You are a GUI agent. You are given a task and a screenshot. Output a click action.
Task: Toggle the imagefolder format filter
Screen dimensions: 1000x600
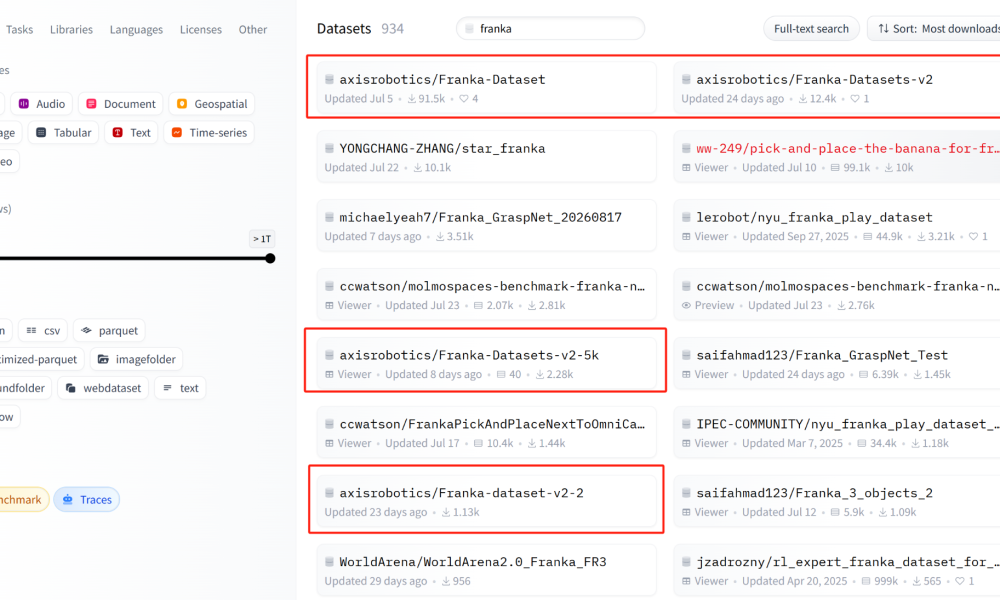[136, 360]
